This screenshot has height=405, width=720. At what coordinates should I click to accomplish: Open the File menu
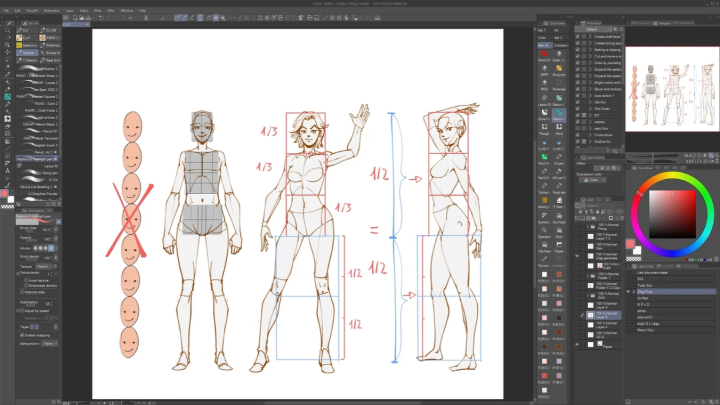tap(6, 11)
